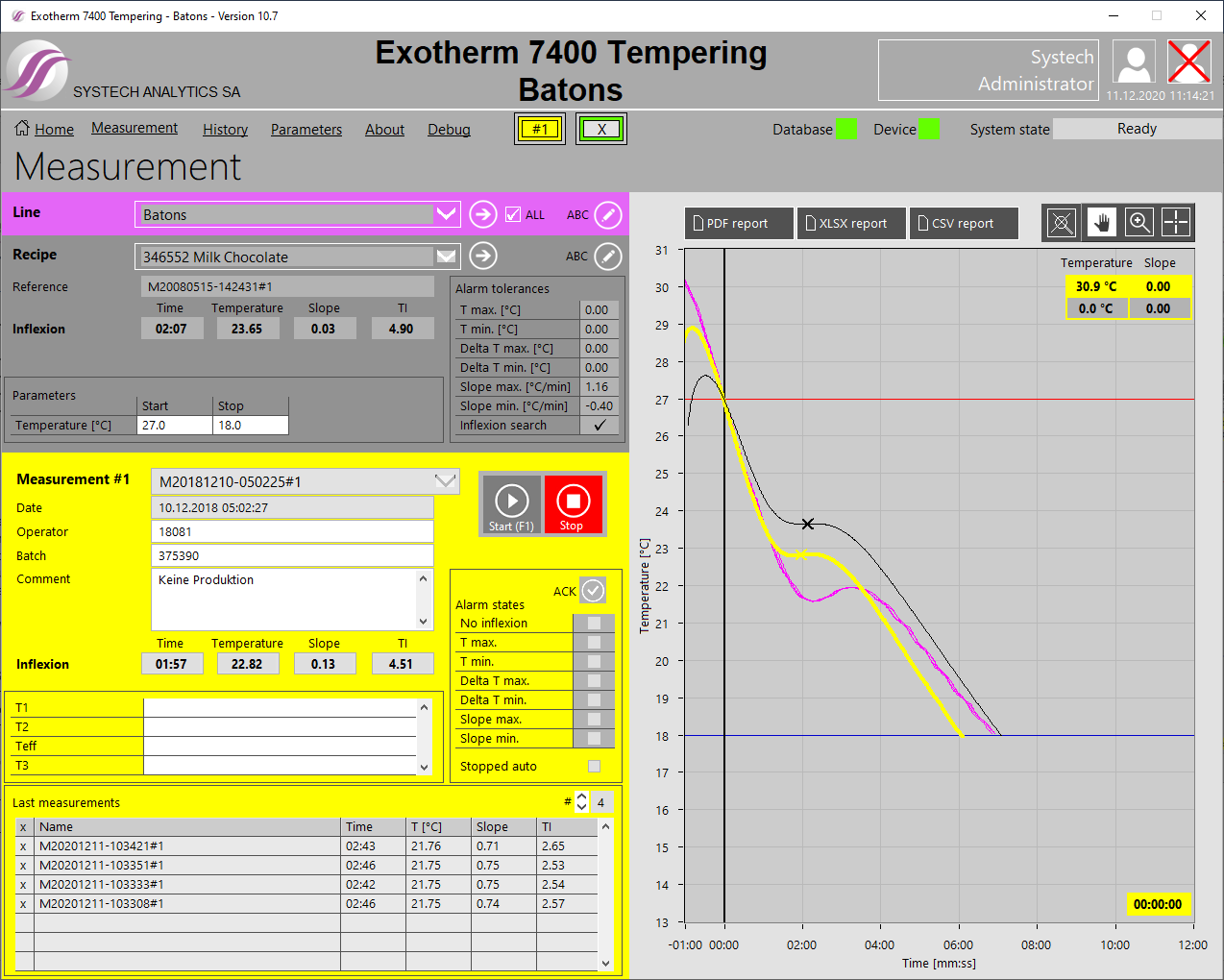This screenshot has width=1224, height=980.
Task: Toggle the T min. alarm state checkbox
Action: 594,661
